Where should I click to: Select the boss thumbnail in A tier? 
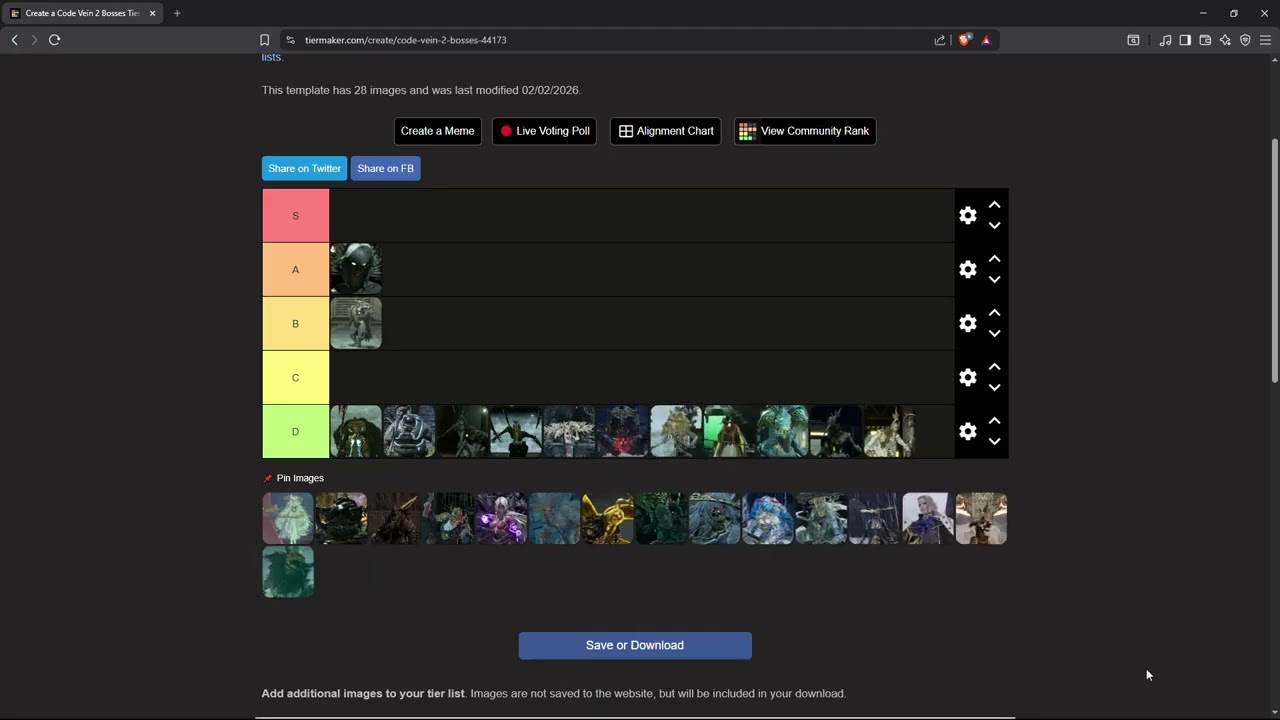pyautogui.click(x=356, y=270)
